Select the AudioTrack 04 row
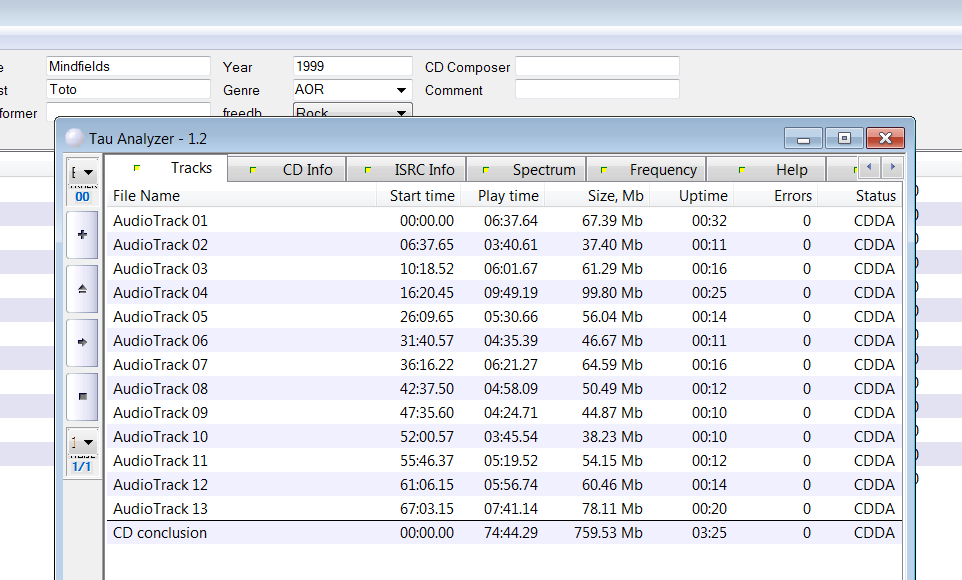Viewport: 962px width, 580px height. [504, 293]
